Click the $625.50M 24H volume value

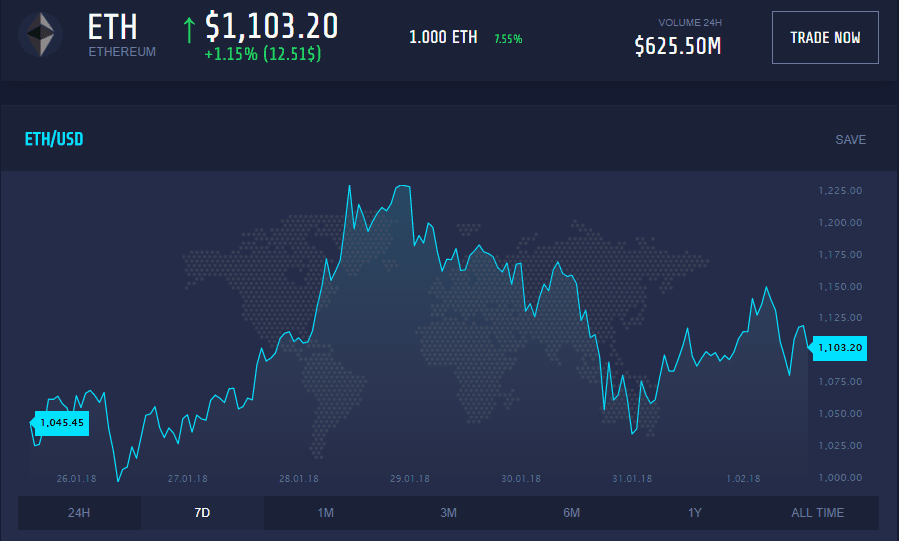(678, 46)
